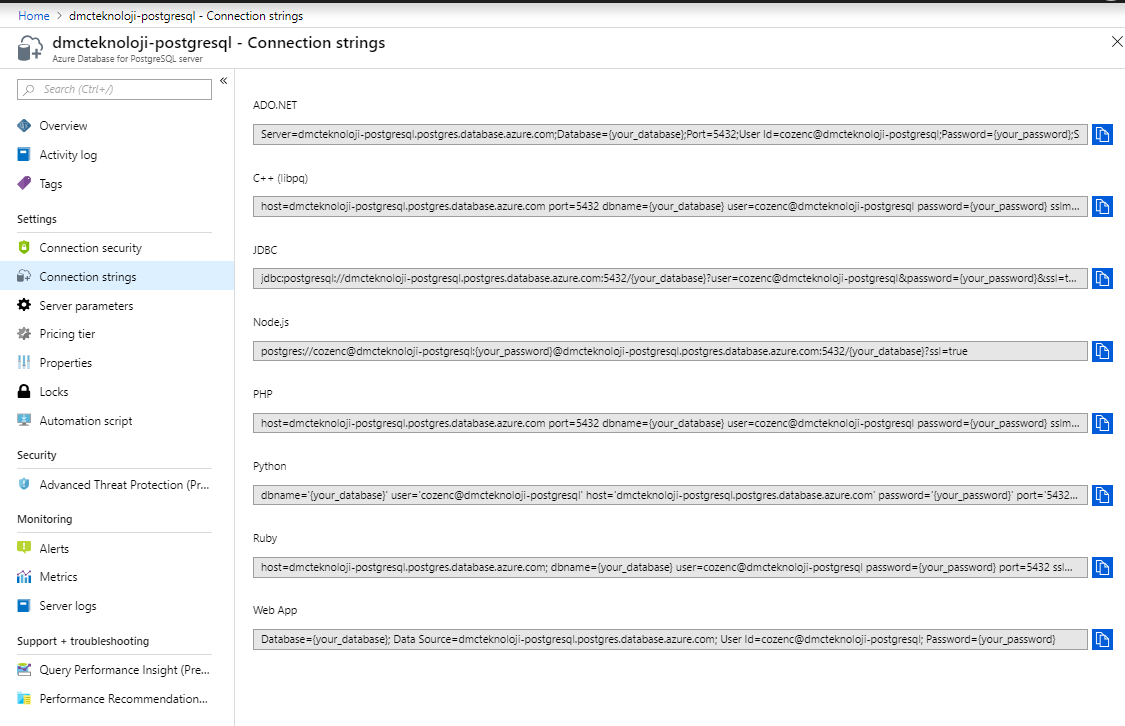The height and width of the screenshot is (726, 1125).
Task: Open the Overview page
Action: [x=63, y=126]
